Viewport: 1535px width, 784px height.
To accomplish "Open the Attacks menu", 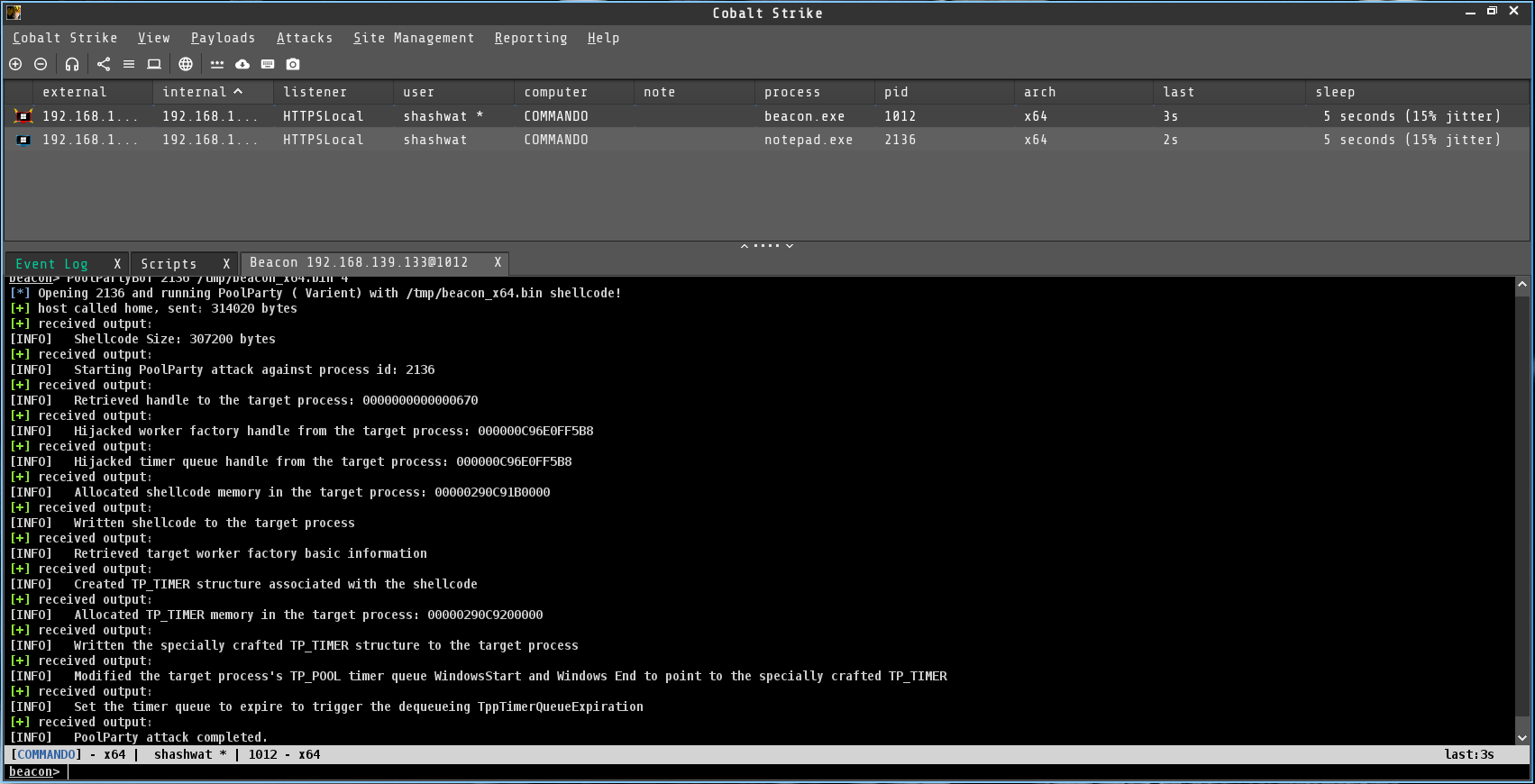I will click(x=305, y=38).
